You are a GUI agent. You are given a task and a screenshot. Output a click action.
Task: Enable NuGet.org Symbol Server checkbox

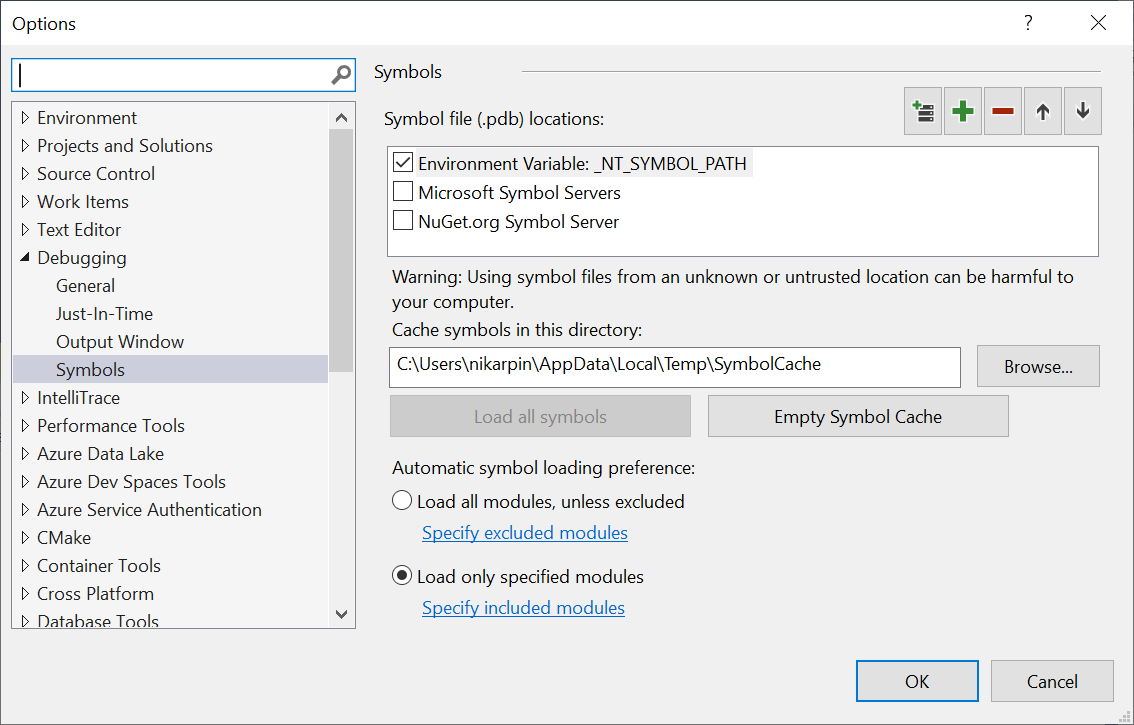pos(403,221)
